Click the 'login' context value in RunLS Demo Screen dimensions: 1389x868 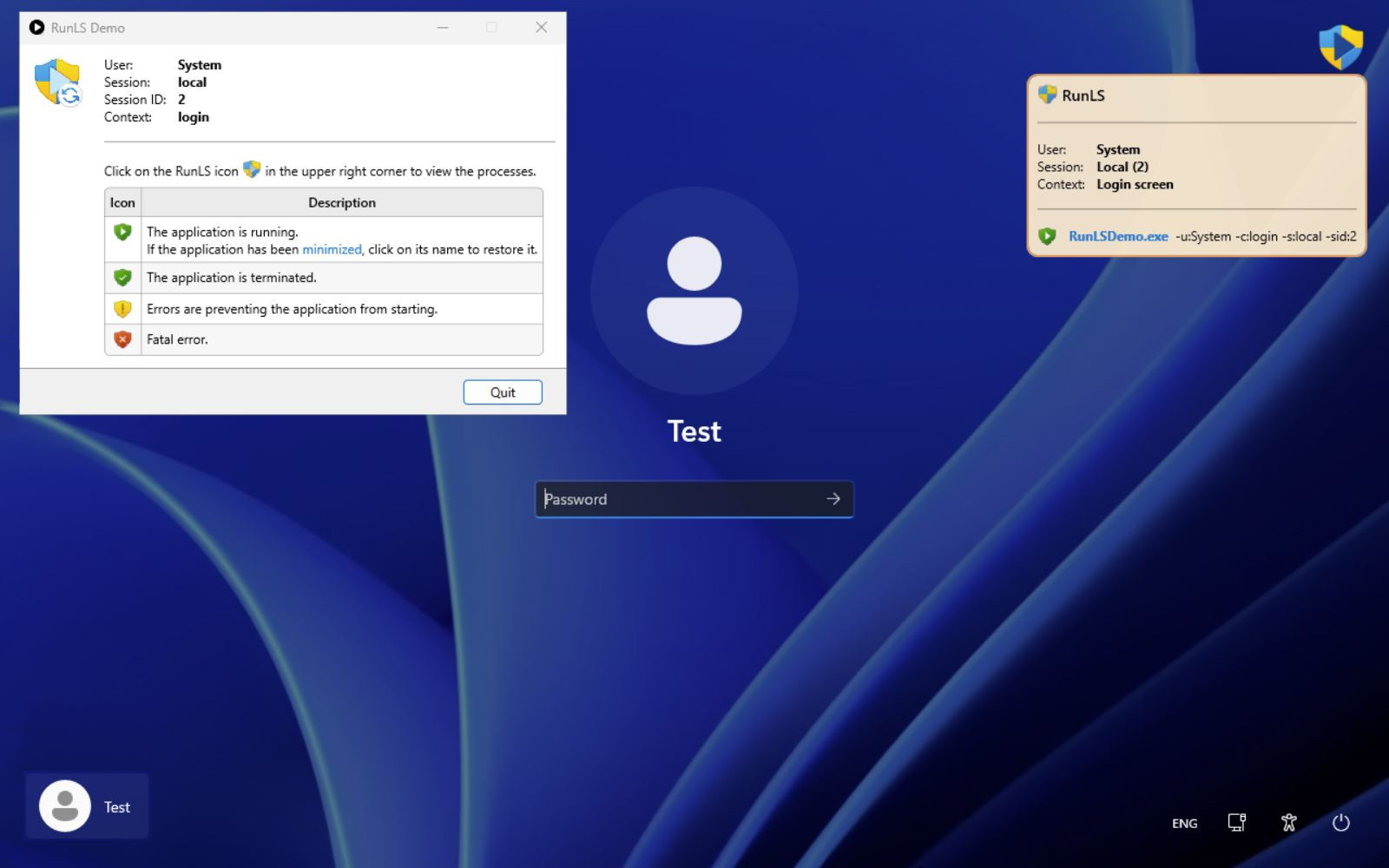click(194, 117)
